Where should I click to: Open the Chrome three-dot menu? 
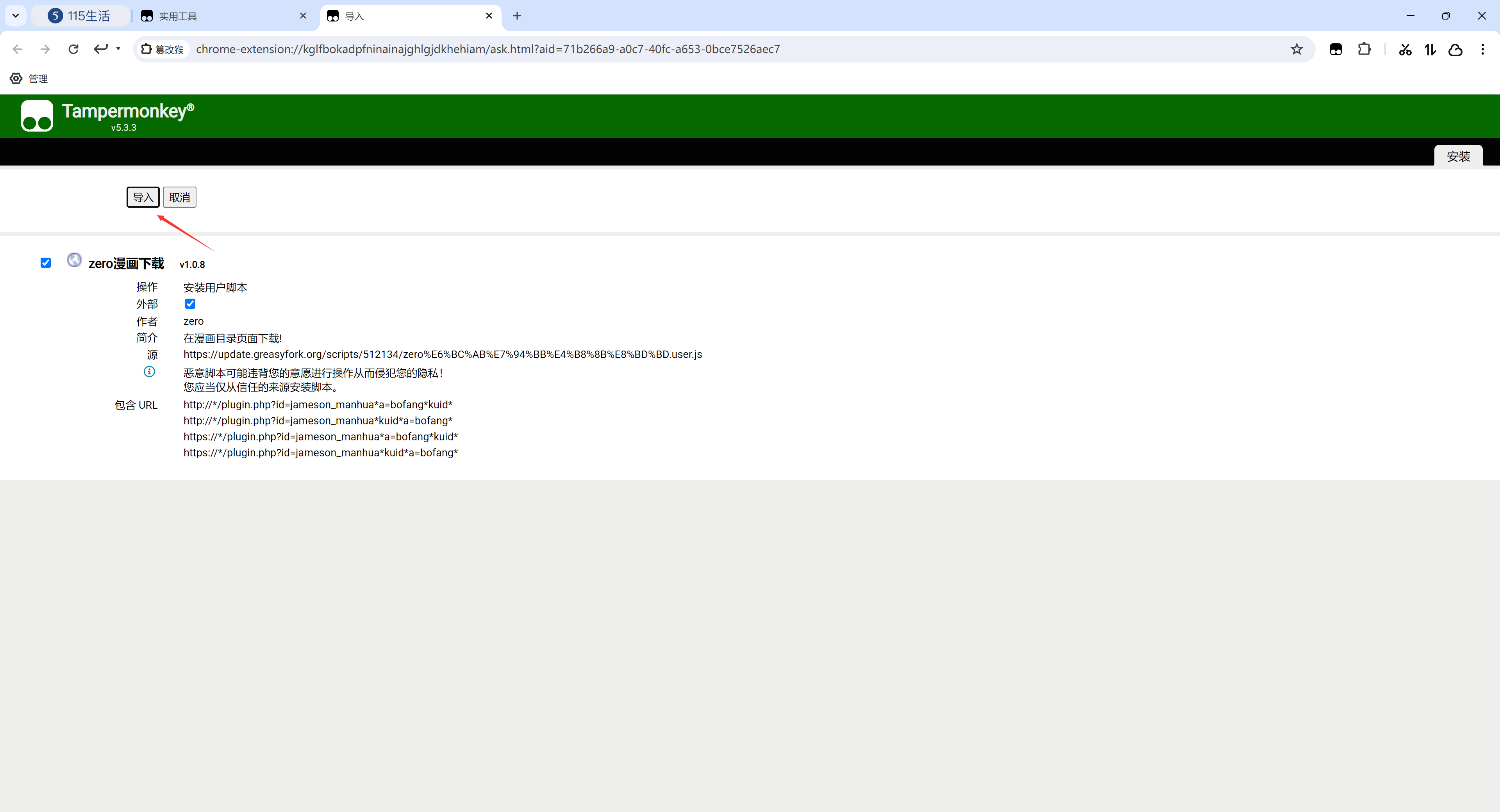coord(1482,50)
